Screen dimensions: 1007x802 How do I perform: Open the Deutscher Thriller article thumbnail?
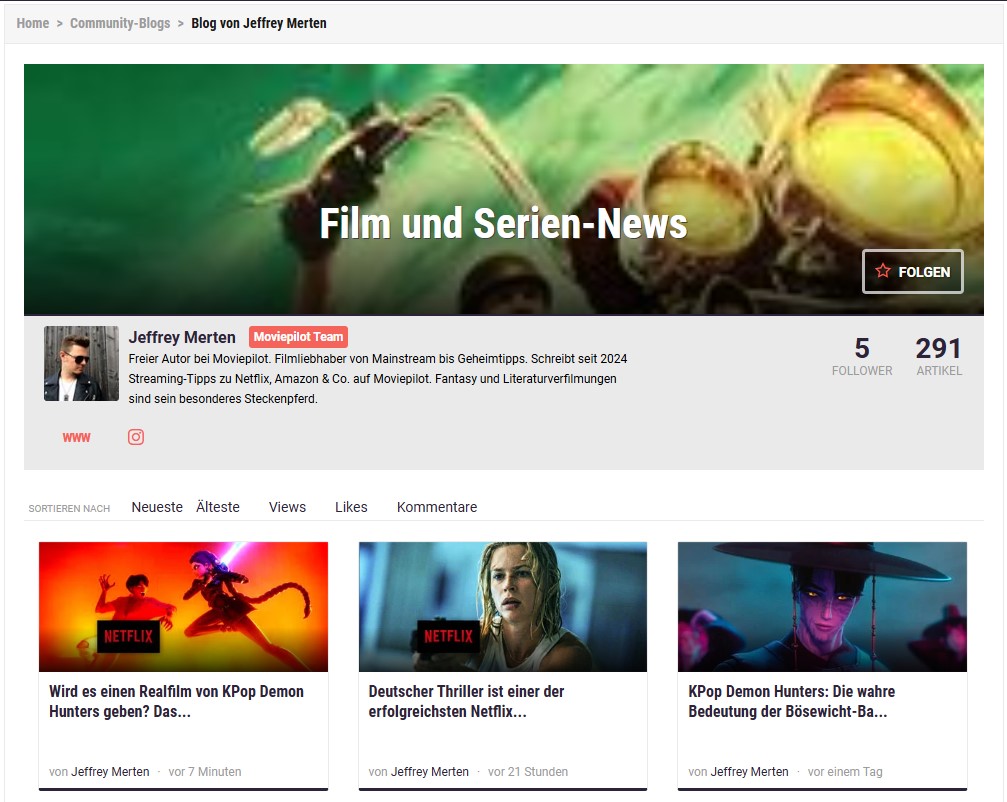(x=502, y=606)
